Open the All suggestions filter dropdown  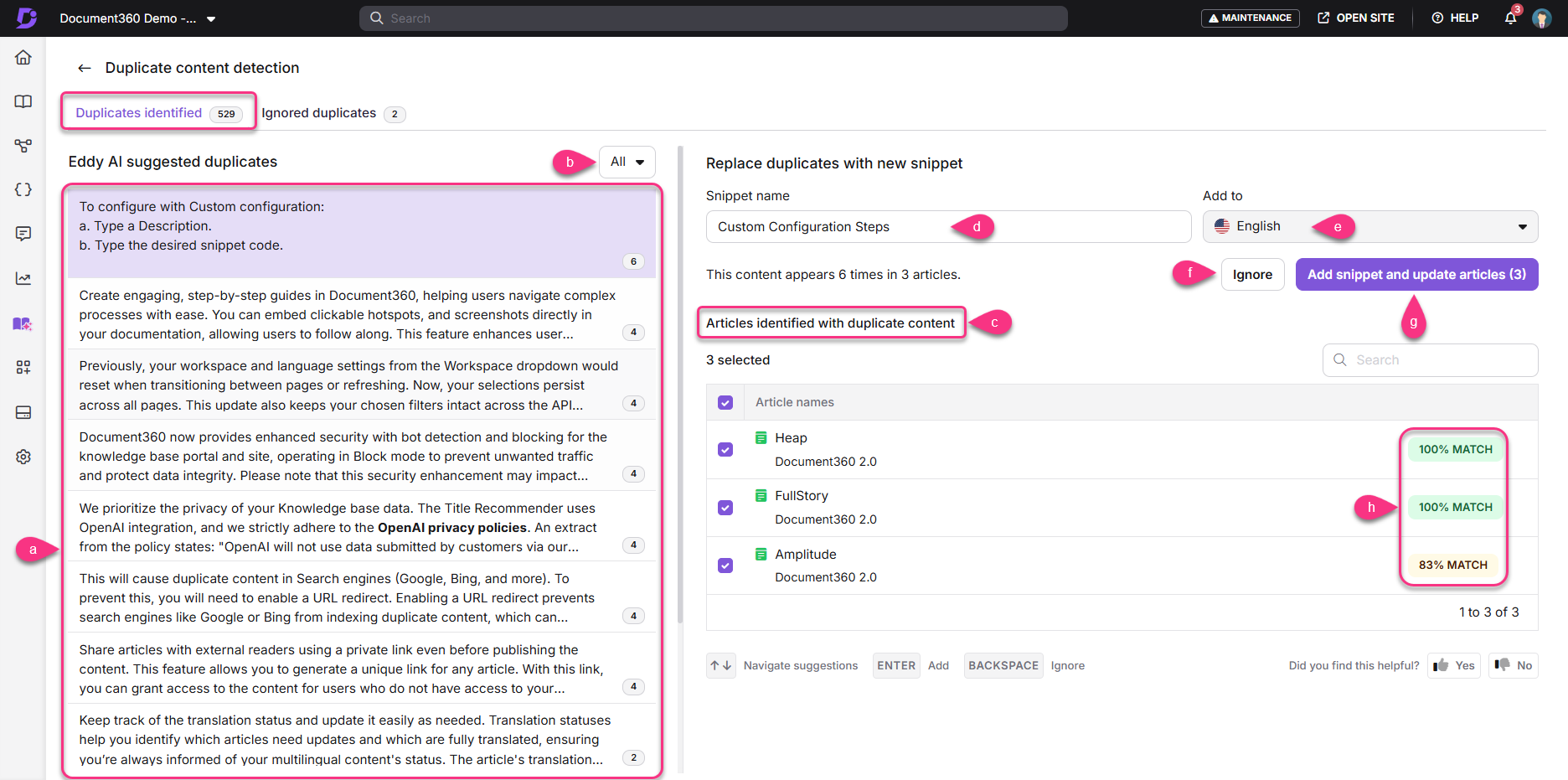(x=627, y=162)
